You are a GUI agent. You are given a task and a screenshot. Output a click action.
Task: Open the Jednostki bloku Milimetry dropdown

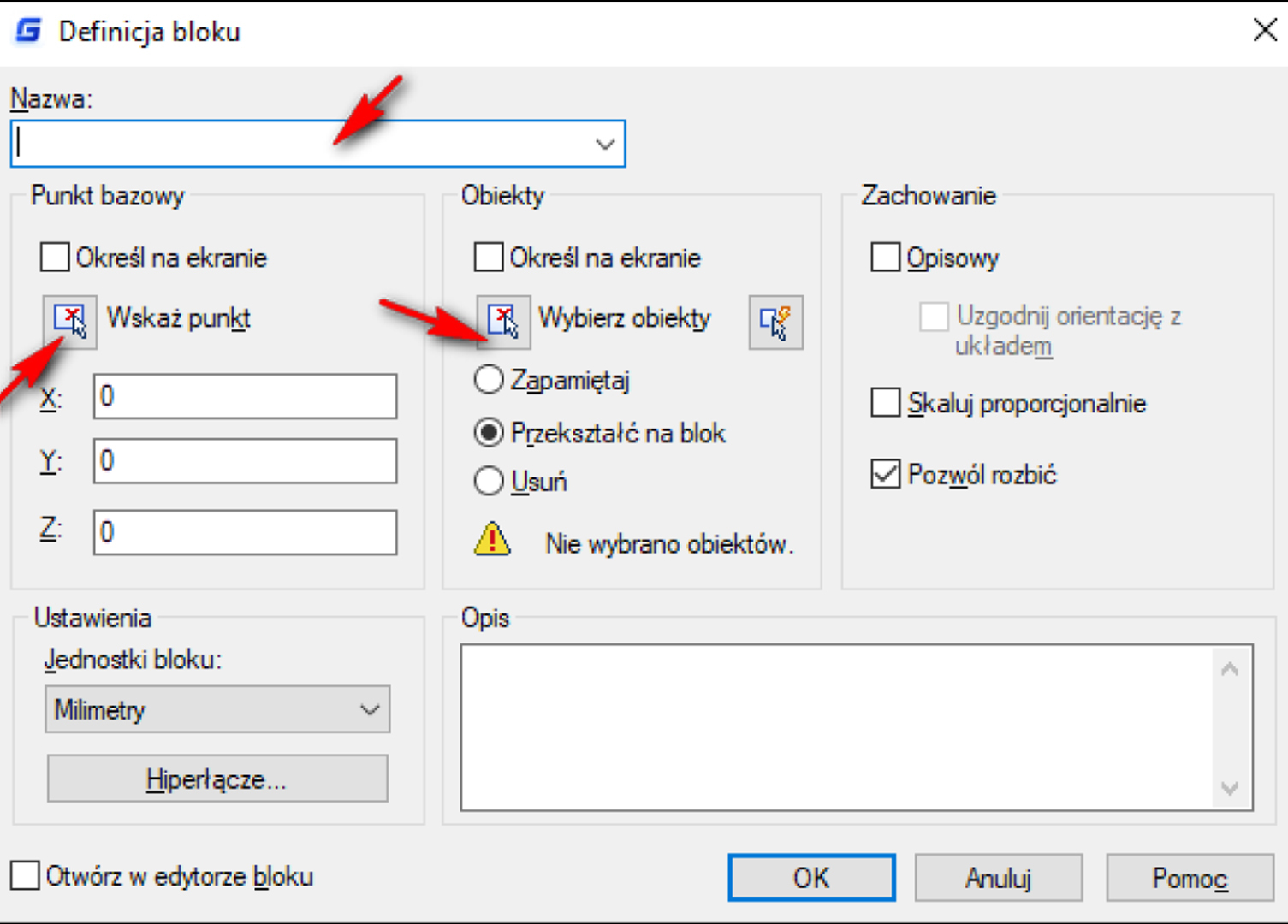pos(217,709)
